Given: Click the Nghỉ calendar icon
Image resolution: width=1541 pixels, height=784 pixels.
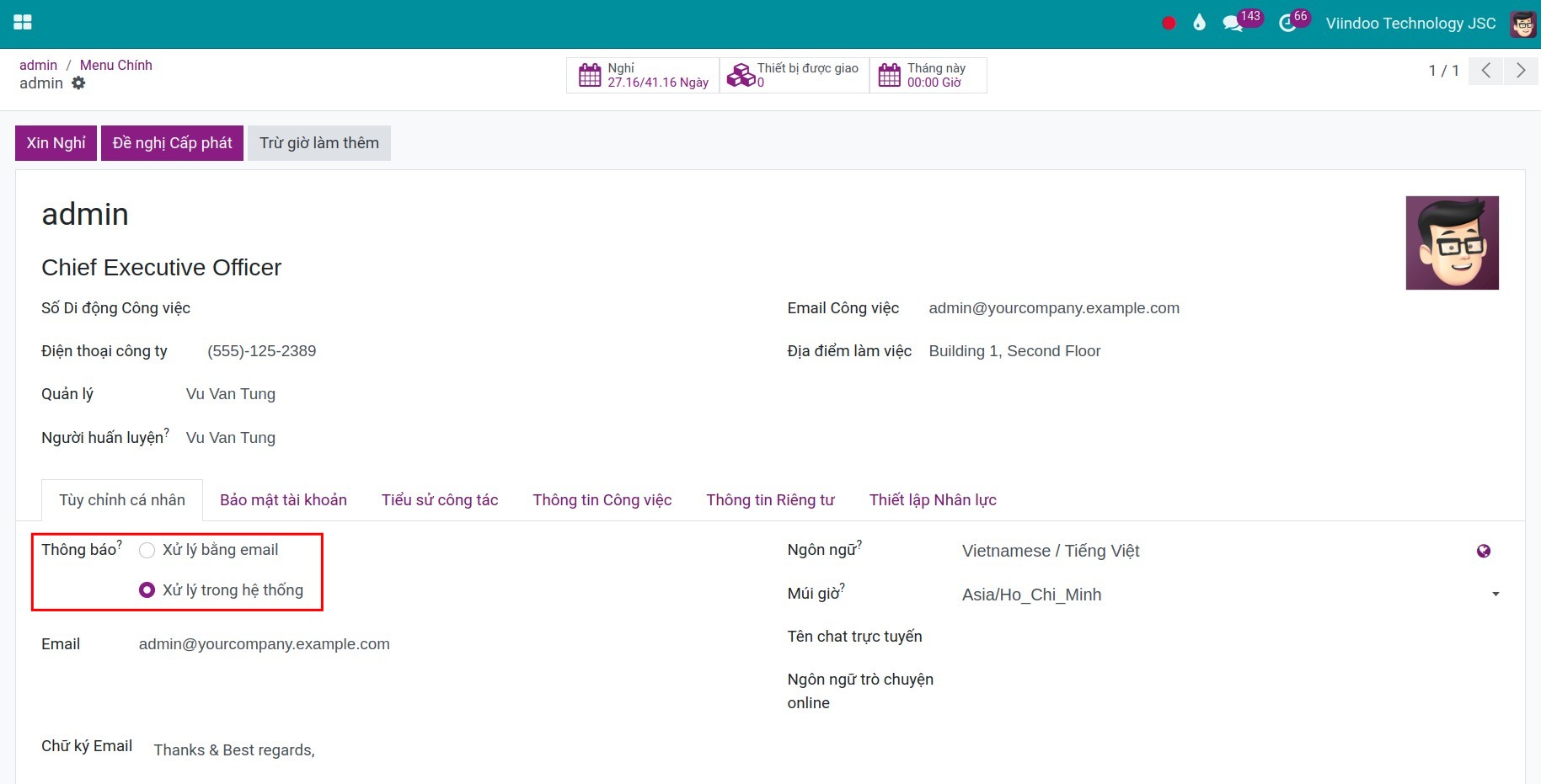Looking at the screenshot, I should pos(590,76).
